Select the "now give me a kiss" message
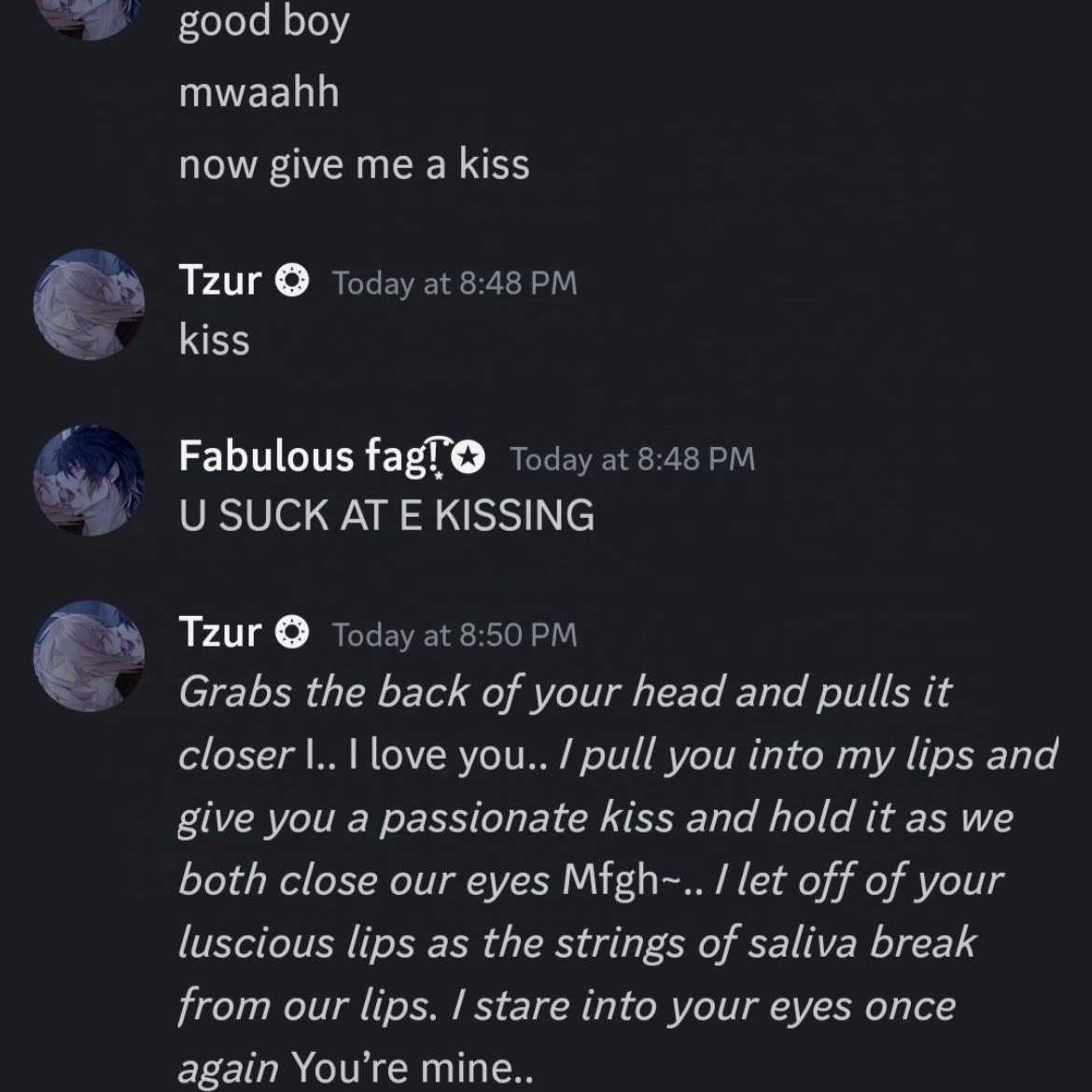The image size is (1092, 1092). 355,164
